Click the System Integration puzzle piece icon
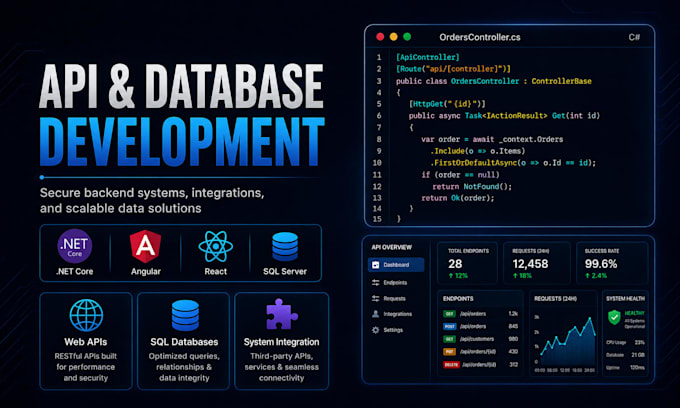Viewport: 680px width, 408px height. [x=281, y=314]
